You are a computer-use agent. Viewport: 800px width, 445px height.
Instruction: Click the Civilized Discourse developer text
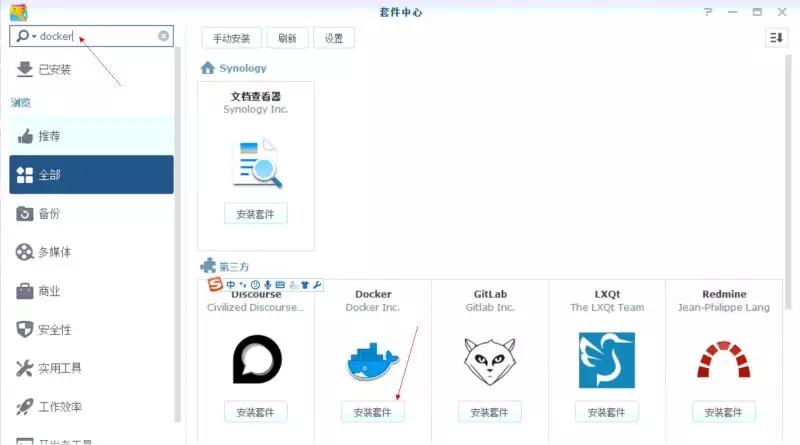[255, 307]
